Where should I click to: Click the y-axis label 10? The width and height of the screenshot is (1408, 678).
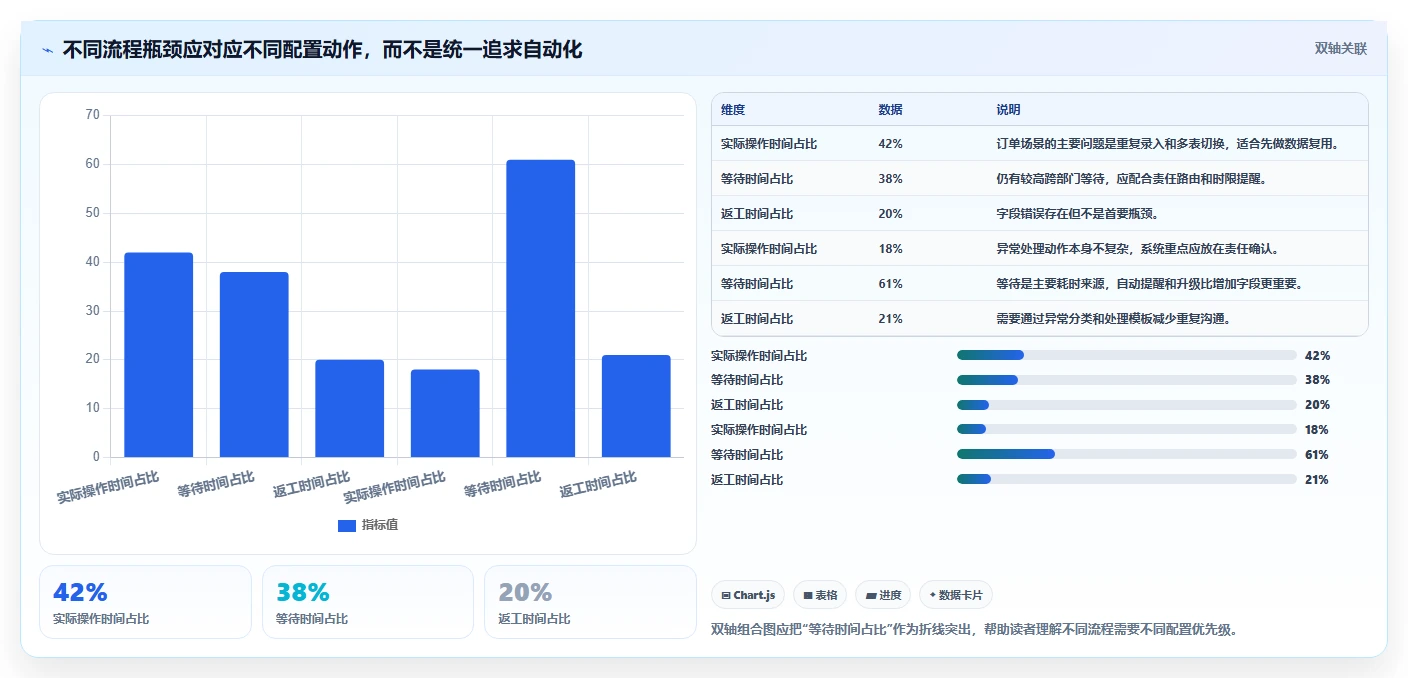93,408
